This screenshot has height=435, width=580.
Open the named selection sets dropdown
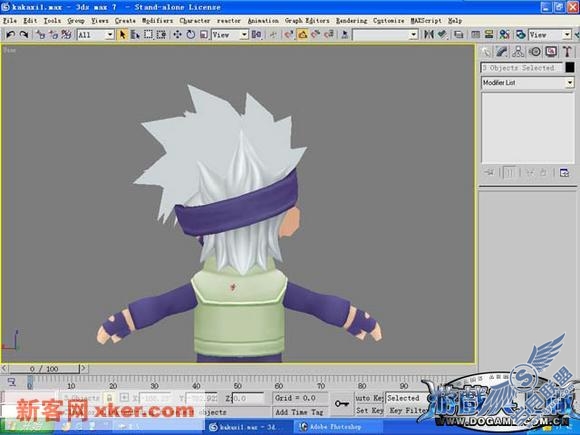[385, 35]
